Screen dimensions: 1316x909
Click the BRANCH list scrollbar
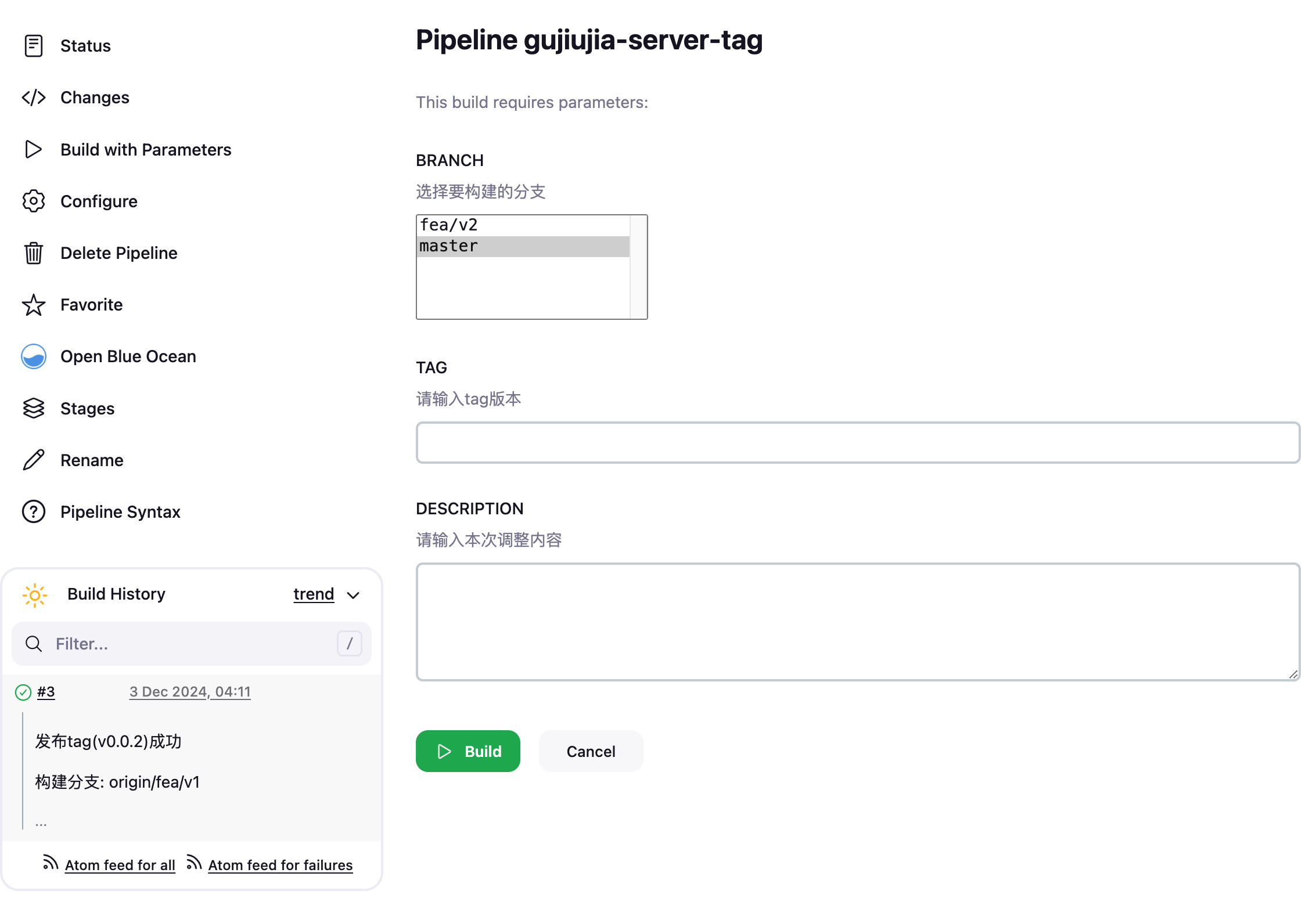click(639, 267)
